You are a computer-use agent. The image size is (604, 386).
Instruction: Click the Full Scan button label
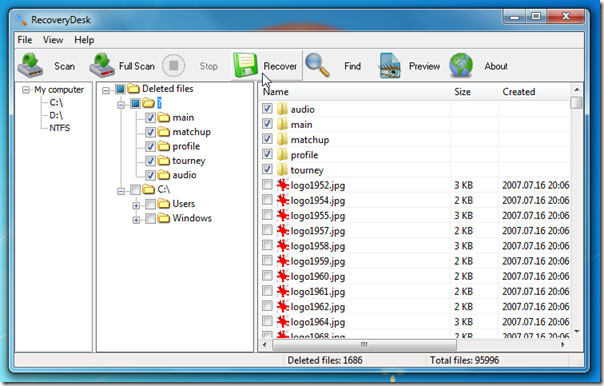(x=137, y=66)
